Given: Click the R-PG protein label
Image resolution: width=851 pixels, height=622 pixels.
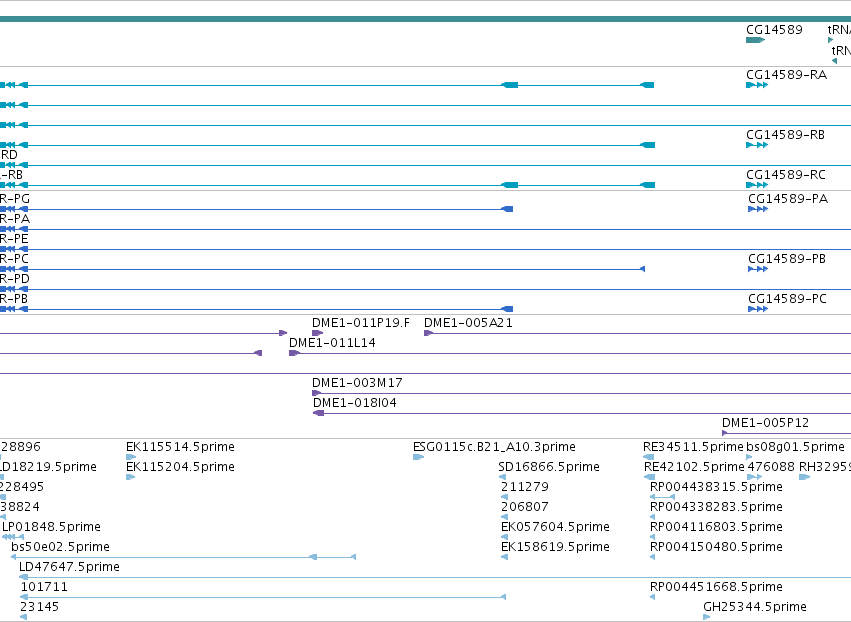Looking at the screenshot, I should 15,199.
